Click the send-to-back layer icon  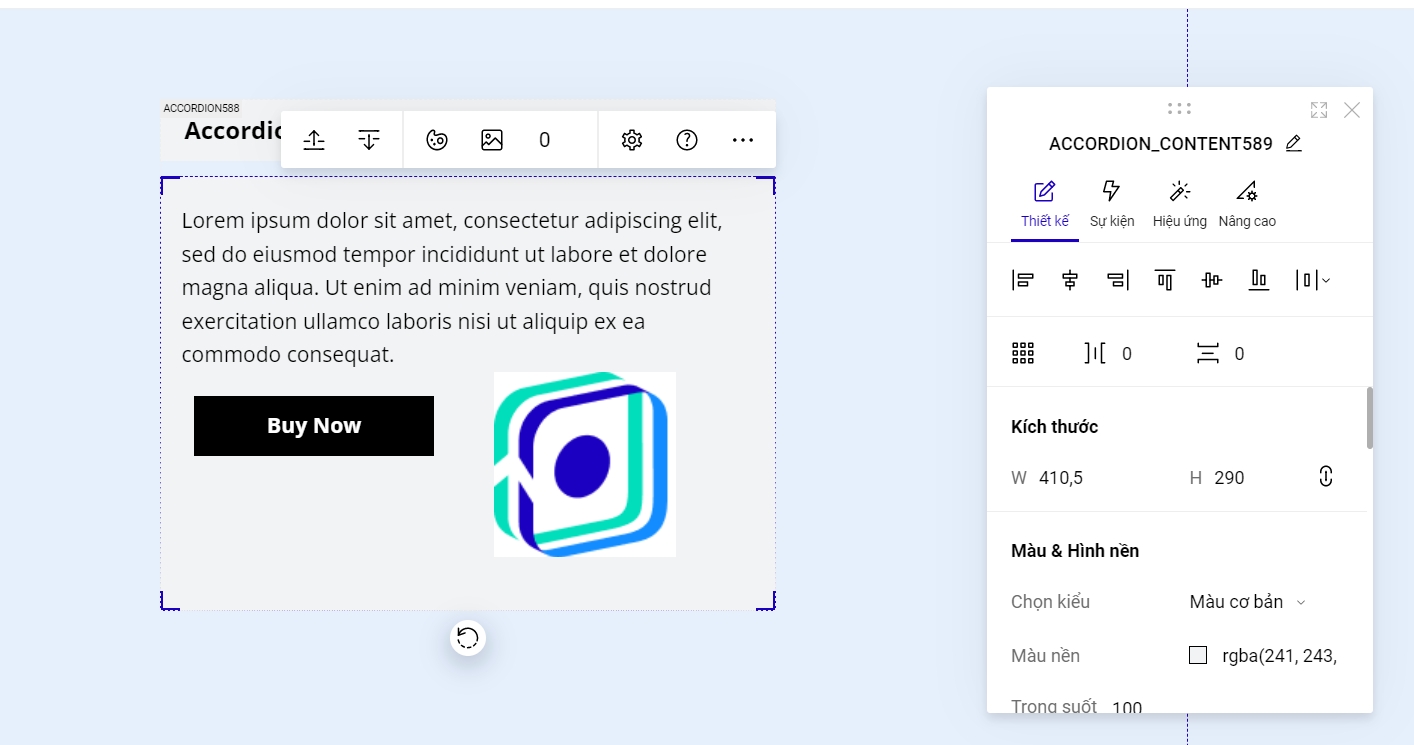click(x=369, y=140)
